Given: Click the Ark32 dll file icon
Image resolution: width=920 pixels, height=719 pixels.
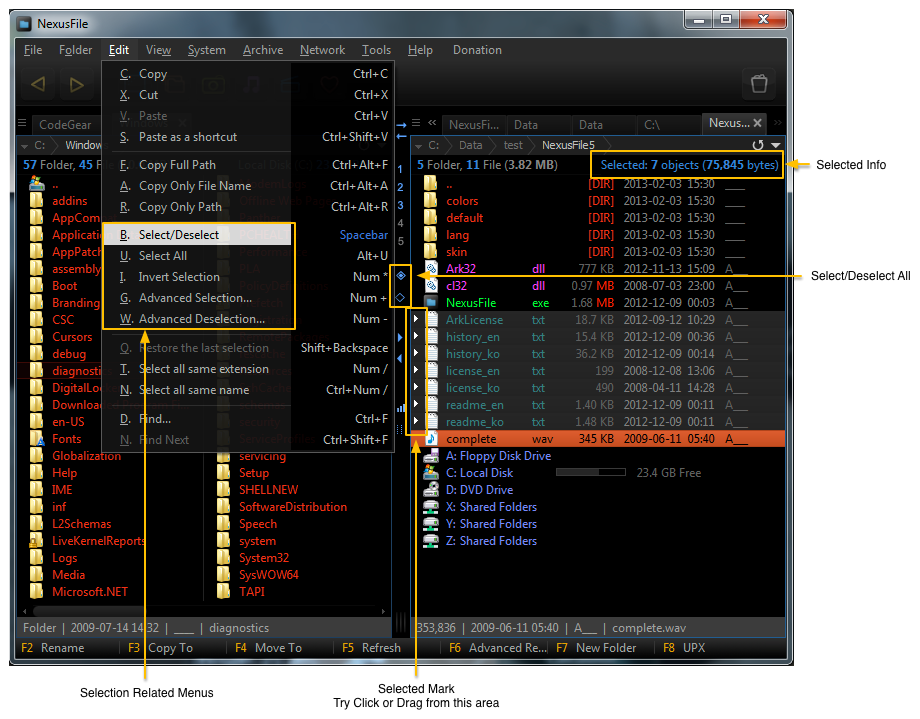Looking at the screenshot, I should point(431,268).
